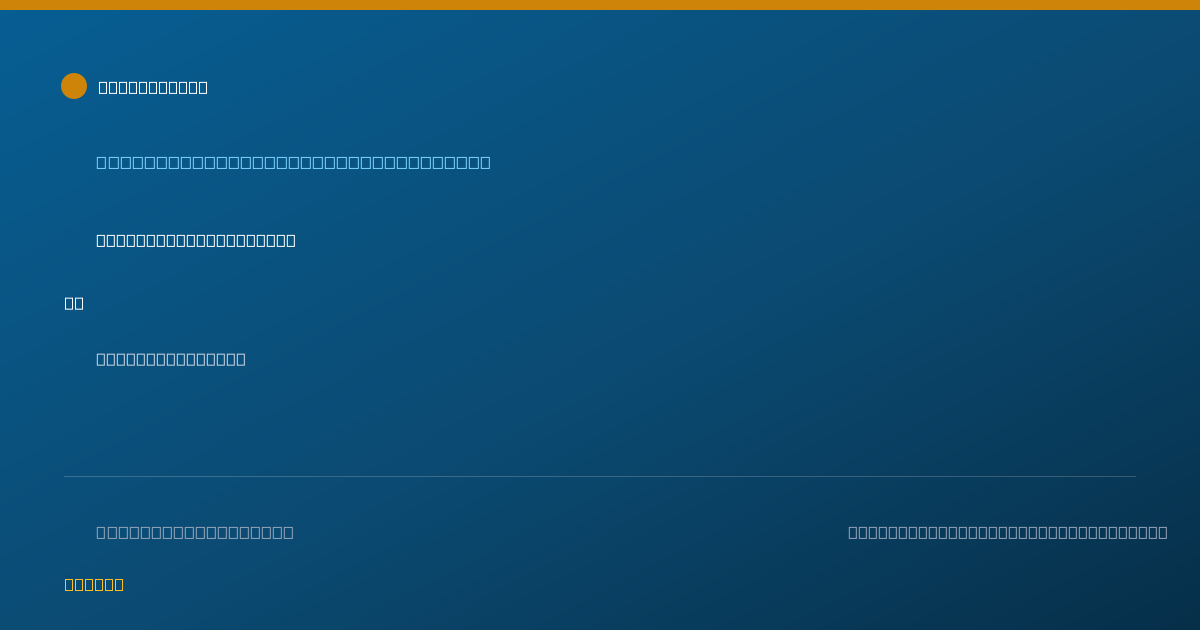The height and width of the screenshot is (630, 1200).
Task: Click the long light-blue headline text line
Action: (x=293, y=162)
